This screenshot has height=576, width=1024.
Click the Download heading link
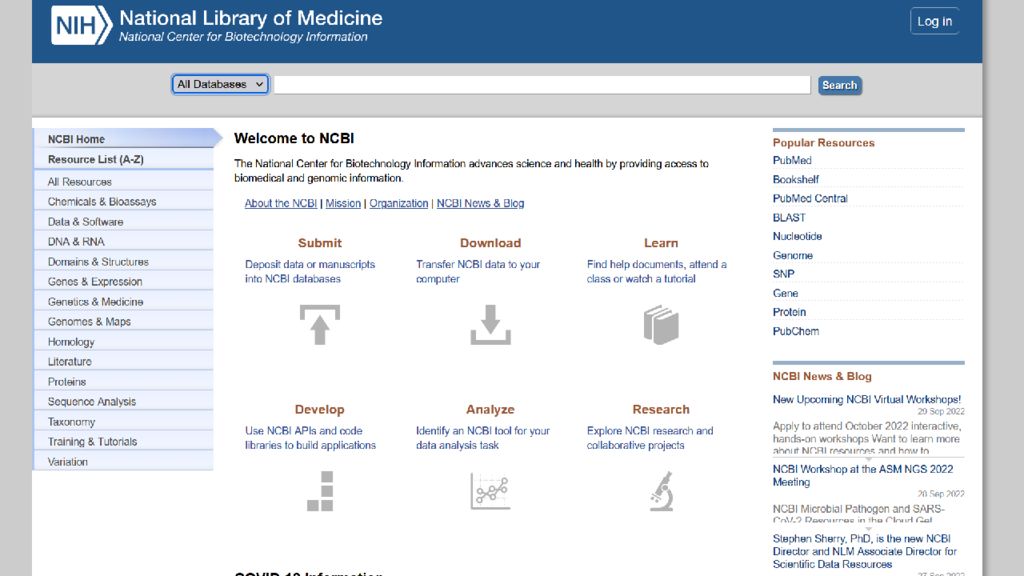click(490, 243)
